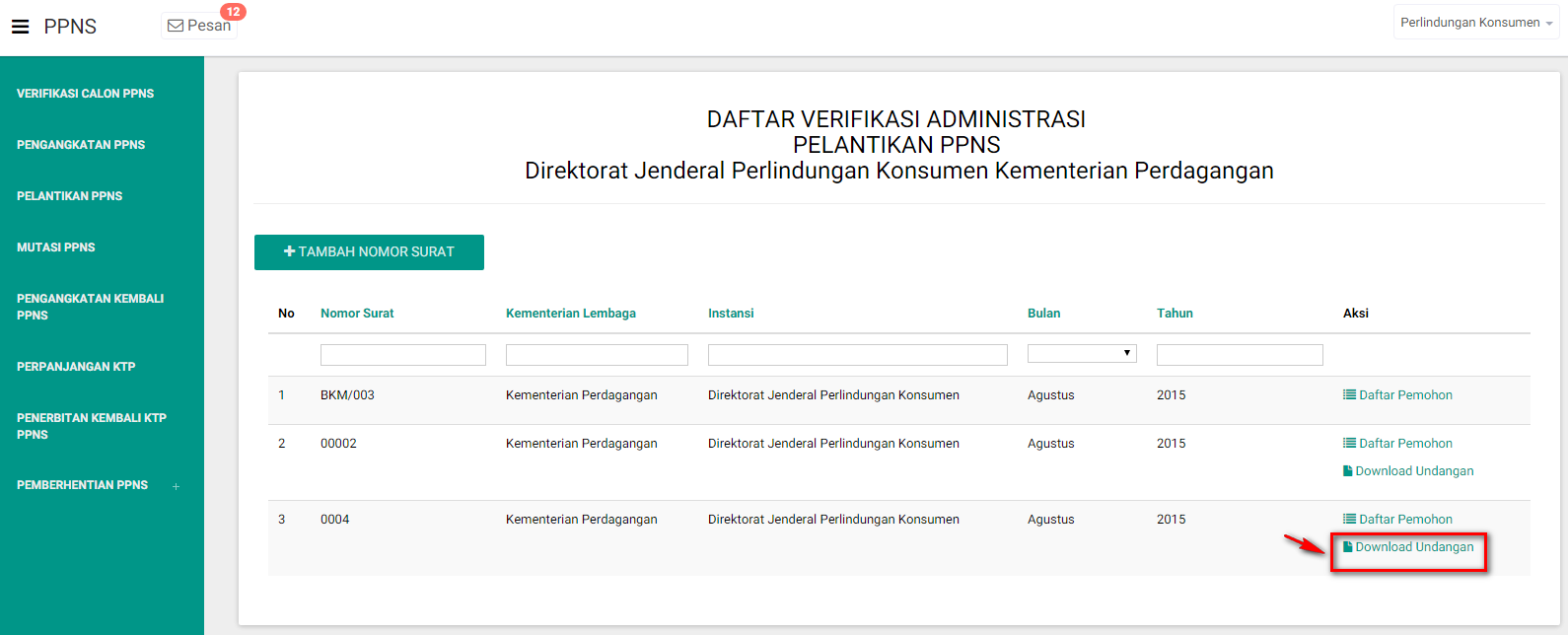Open Penerbitan Kembali KTP PPNS menu

click(92, 426)
